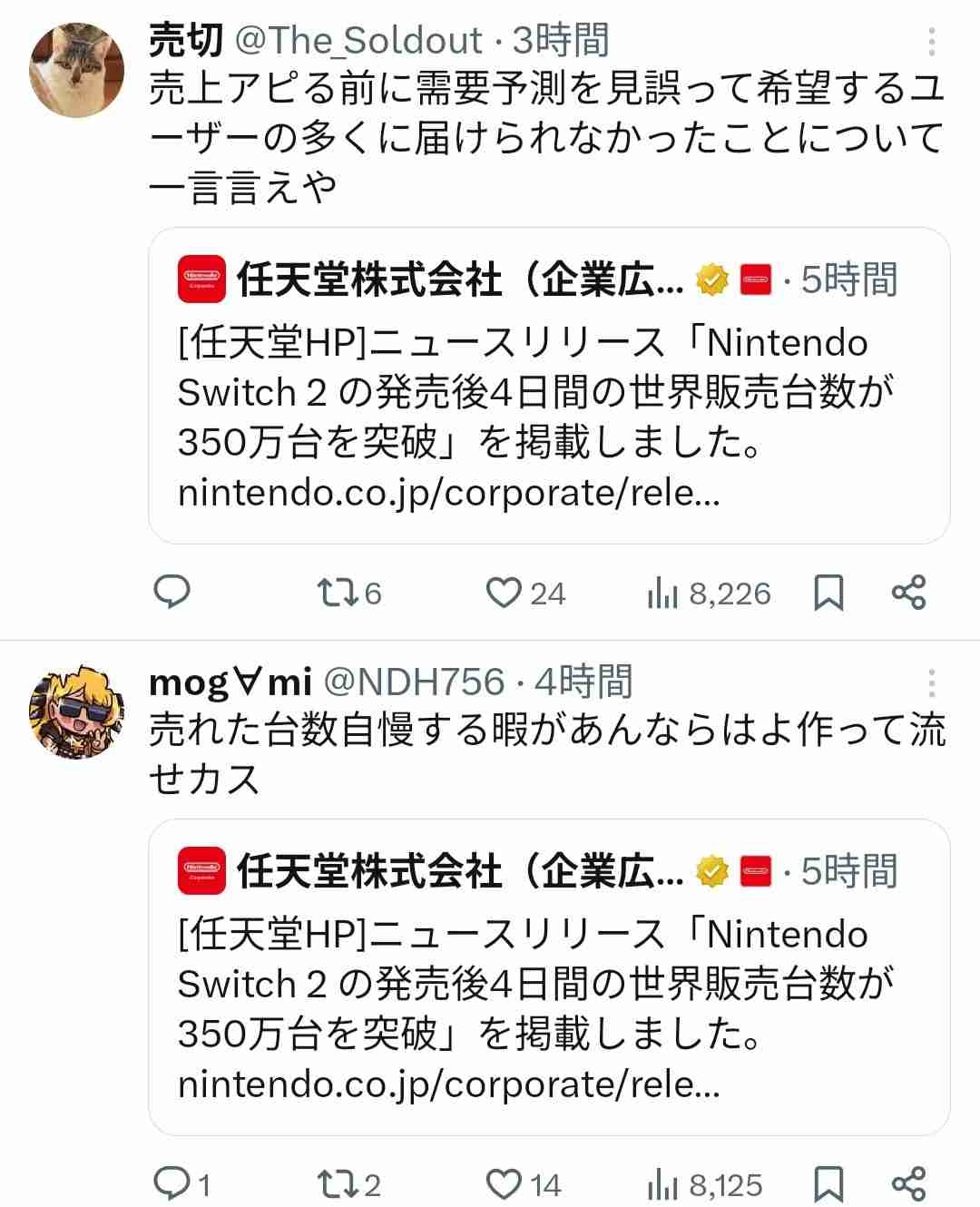View analytics showing 8,226 views

709,594
